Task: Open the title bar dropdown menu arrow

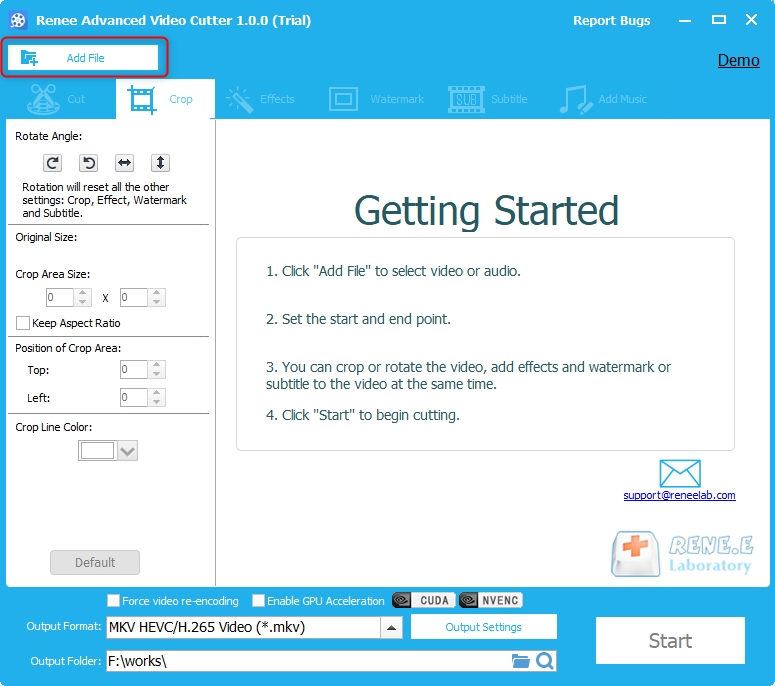Action: pos(684,21)
